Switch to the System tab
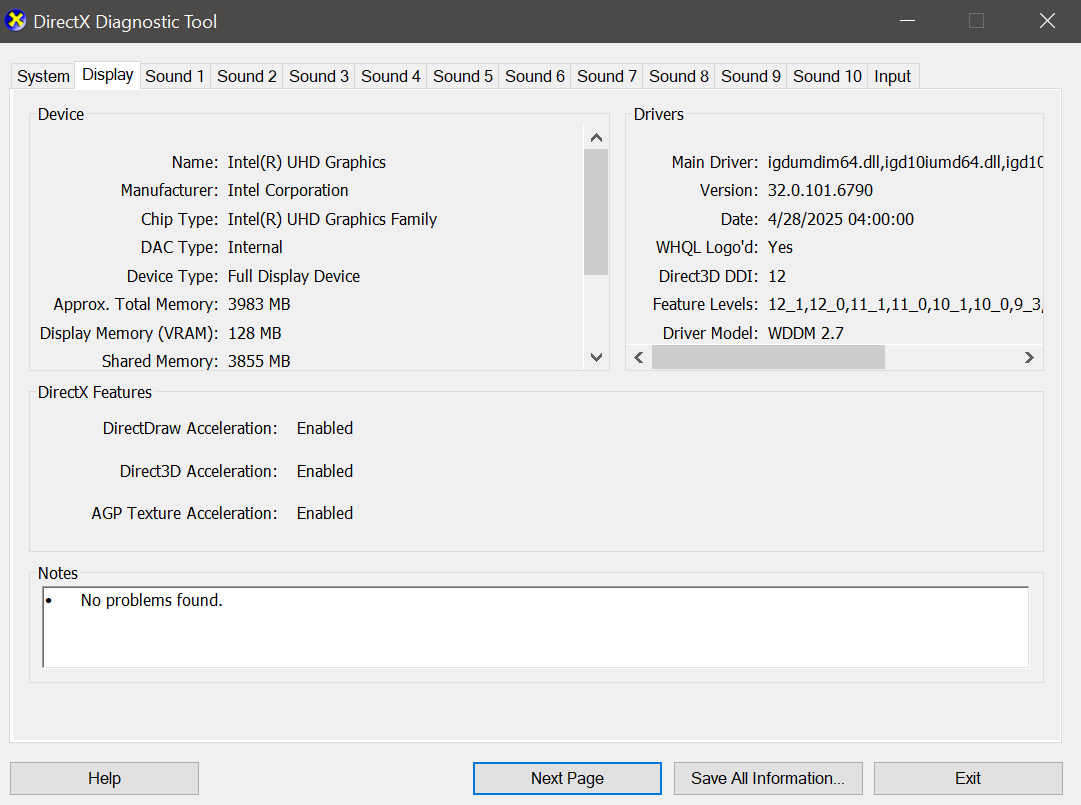1081x805 pixels. click(x=43, y=77)
